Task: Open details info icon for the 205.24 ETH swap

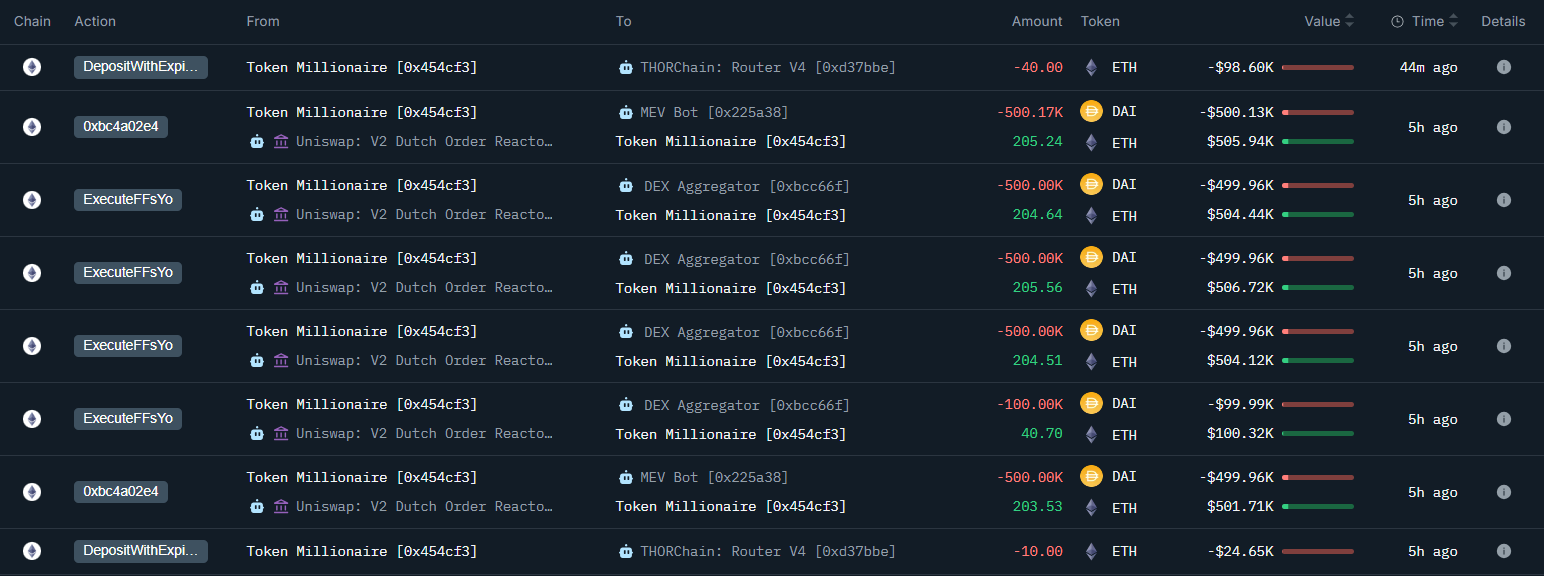Action: [1503, 127]
